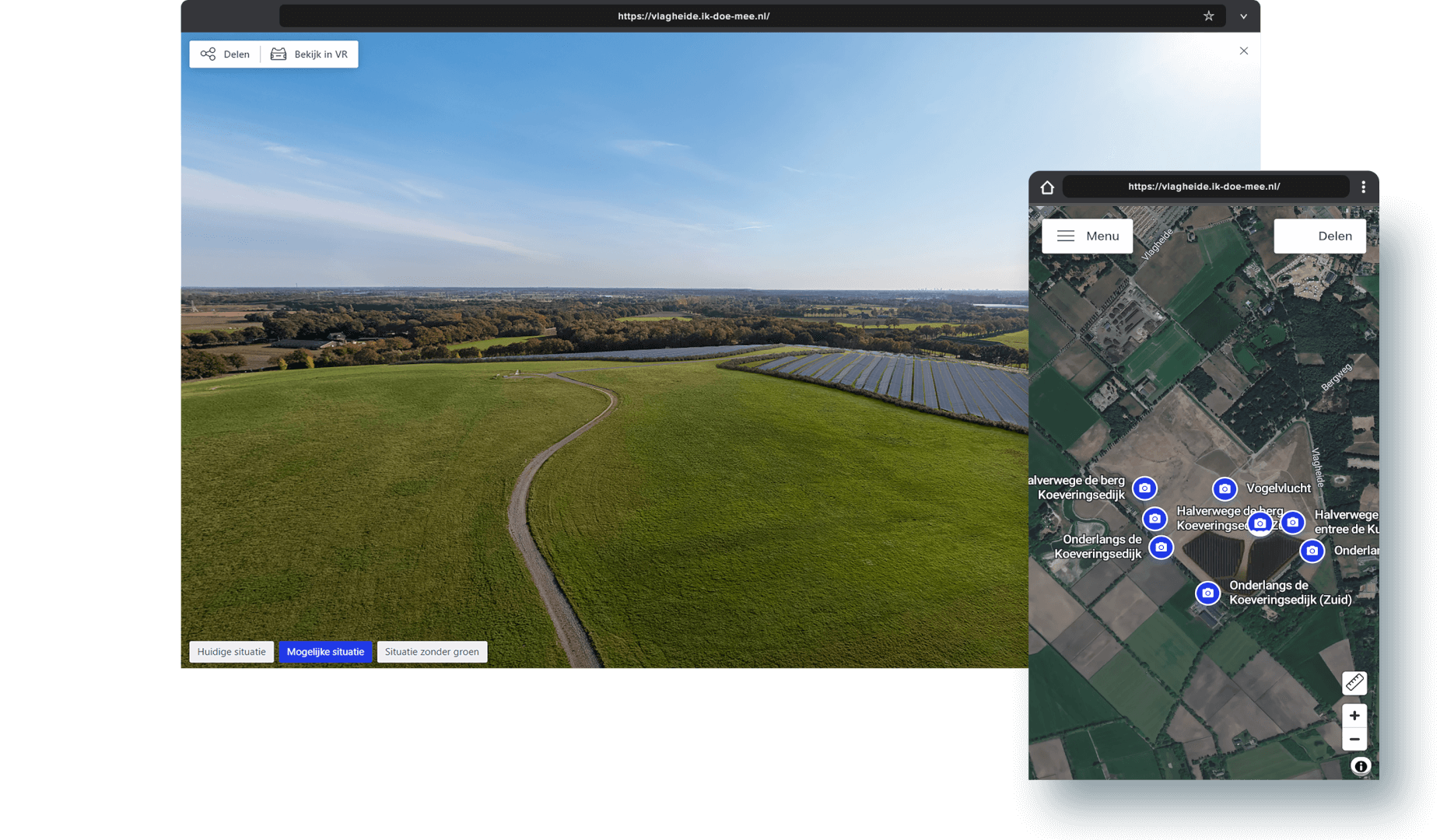Close the panorama viewer
The image size is (1440, 840).
pos(1243,51)
